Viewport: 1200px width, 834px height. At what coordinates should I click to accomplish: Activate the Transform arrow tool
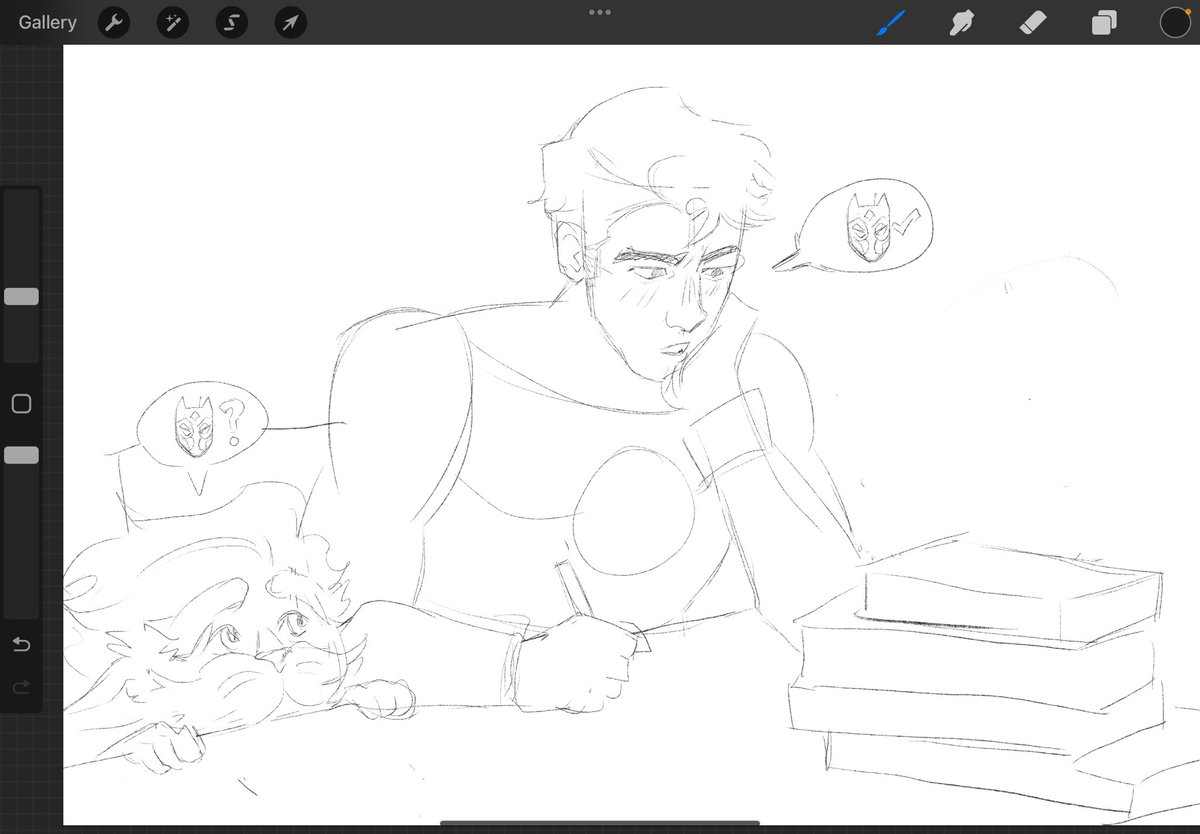click(290, 22)
